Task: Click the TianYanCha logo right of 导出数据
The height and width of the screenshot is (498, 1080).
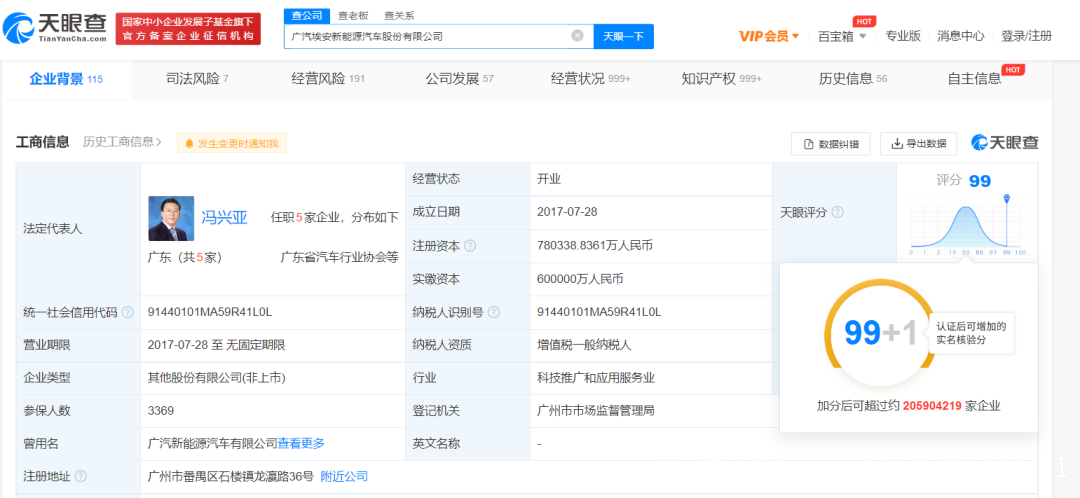Action: [x=1004, y=143]
